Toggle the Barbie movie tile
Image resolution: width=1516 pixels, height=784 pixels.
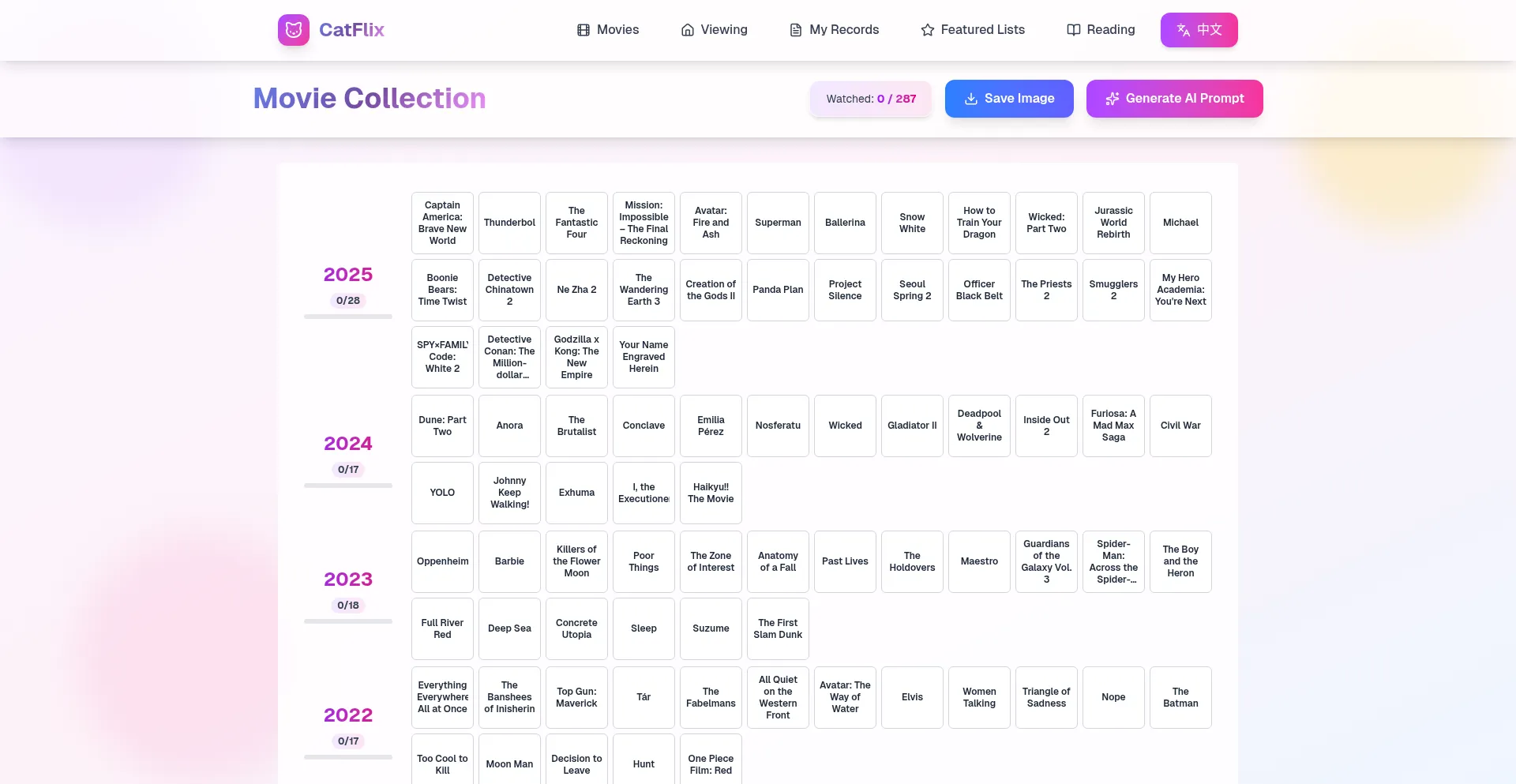tap(509, 562)
